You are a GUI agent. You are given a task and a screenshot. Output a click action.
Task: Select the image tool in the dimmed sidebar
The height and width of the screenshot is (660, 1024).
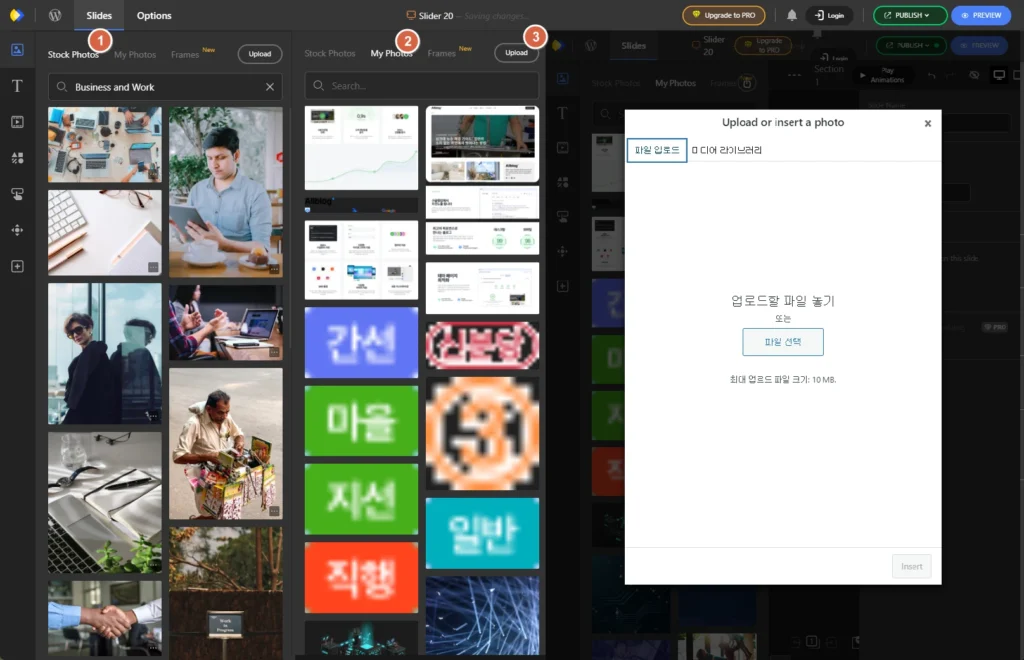562,78
